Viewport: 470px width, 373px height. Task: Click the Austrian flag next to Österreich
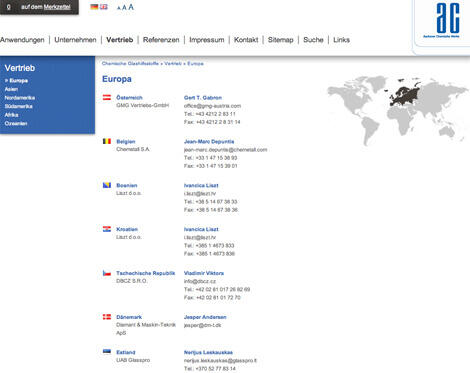point(107,97)
